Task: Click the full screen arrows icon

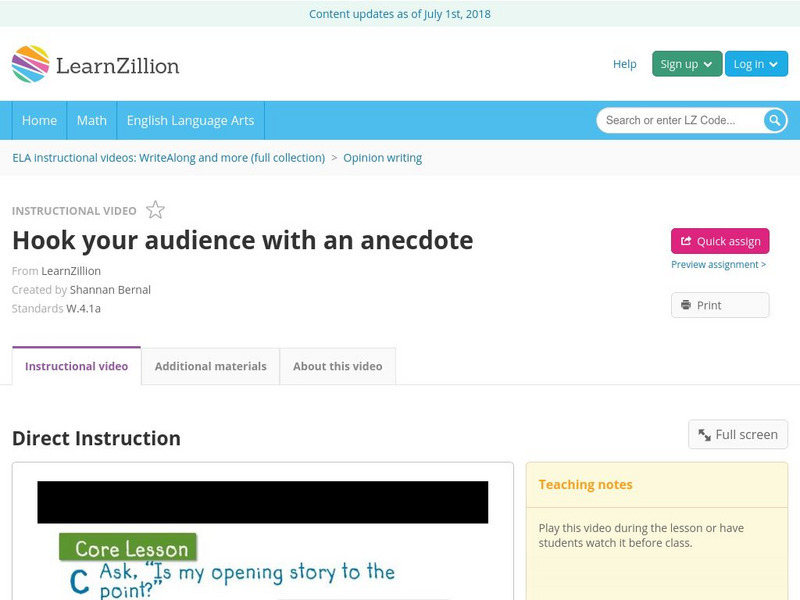Action: pos(703,434)
